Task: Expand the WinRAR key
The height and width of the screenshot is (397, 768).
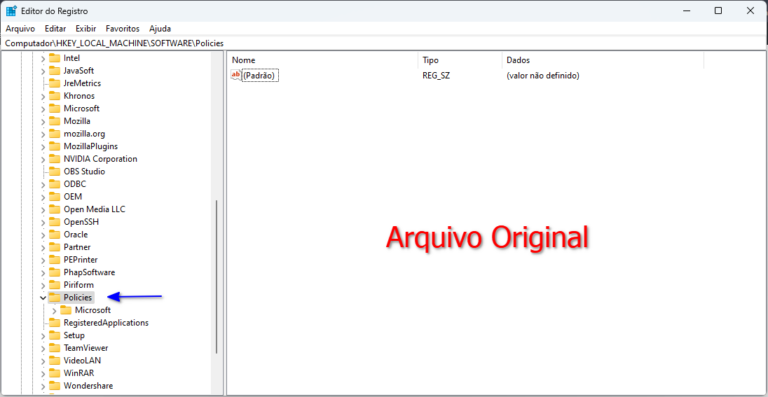Action: tap(43, 373)
